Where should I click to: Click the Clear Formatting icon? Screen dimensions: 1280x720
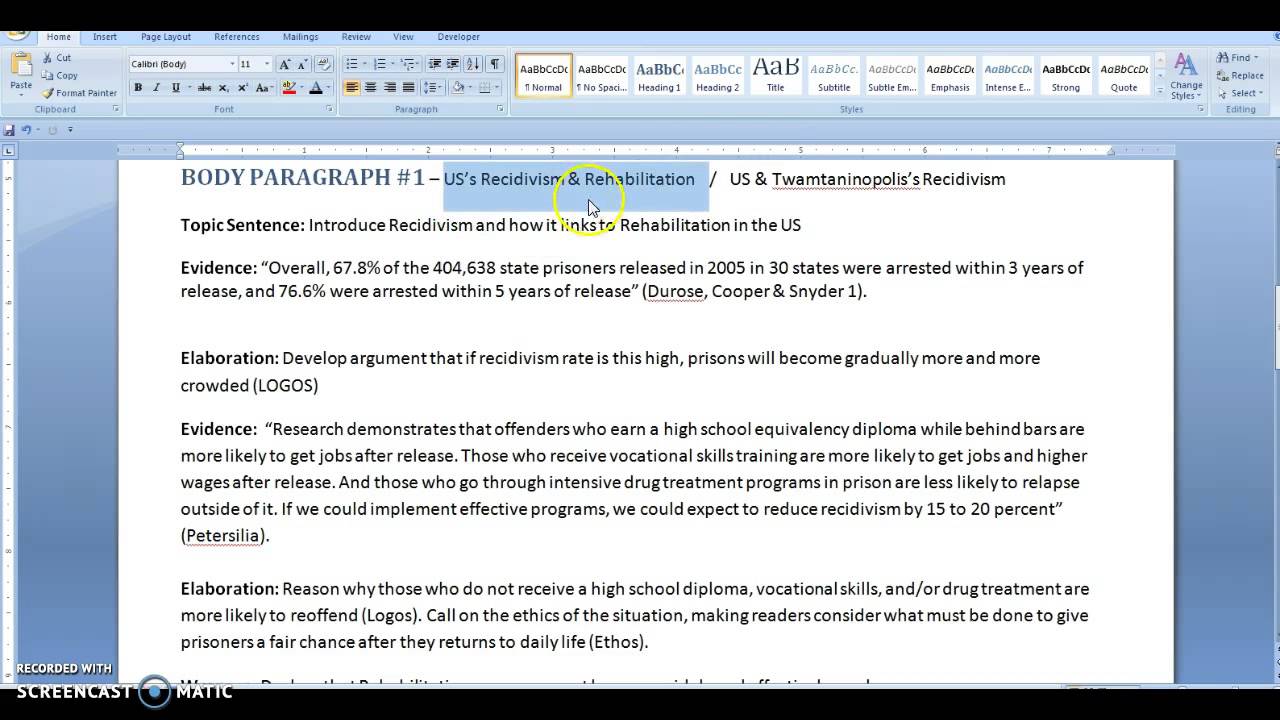pyautogui.click(x=324, y=64)
